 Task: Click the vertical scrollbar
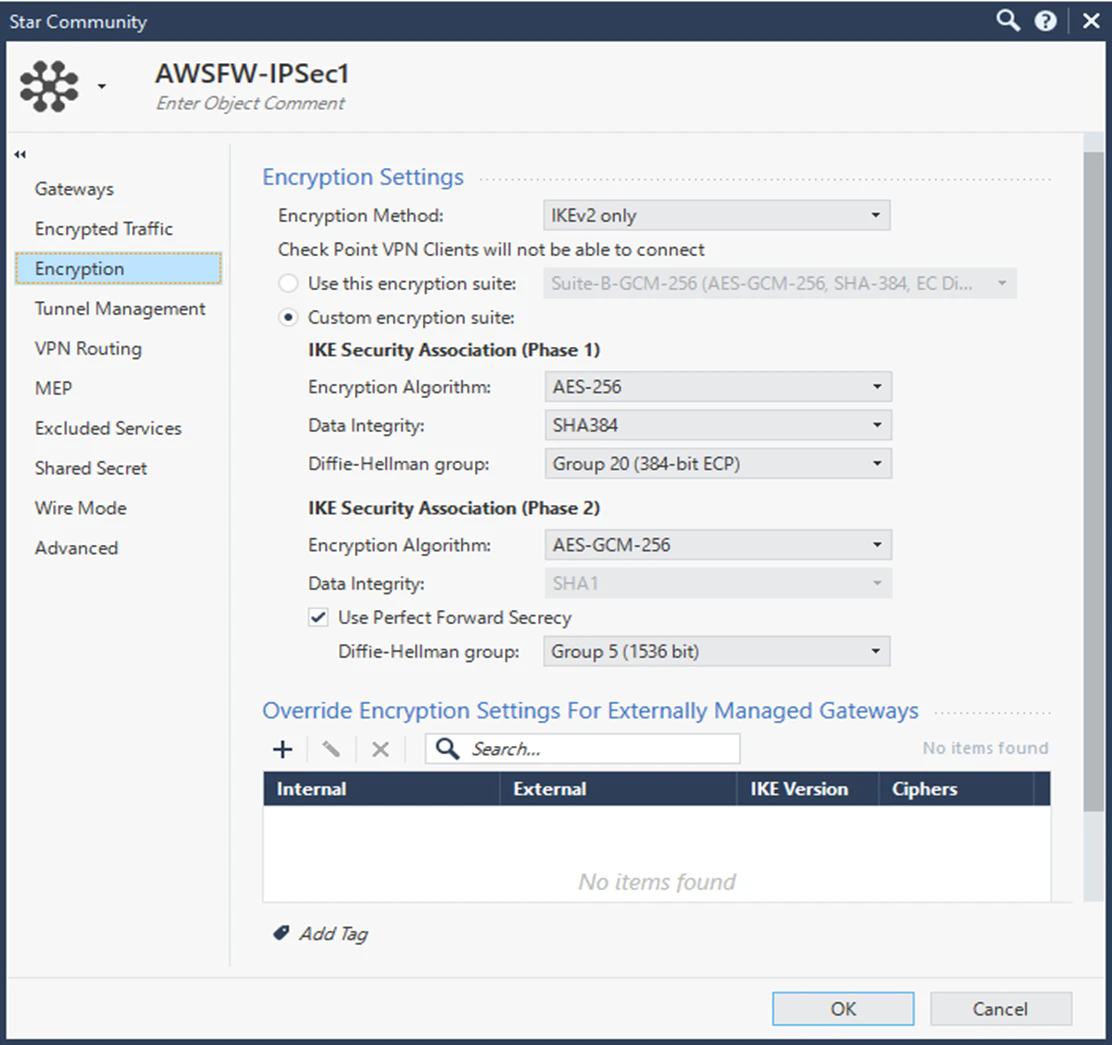(1094, 482)
